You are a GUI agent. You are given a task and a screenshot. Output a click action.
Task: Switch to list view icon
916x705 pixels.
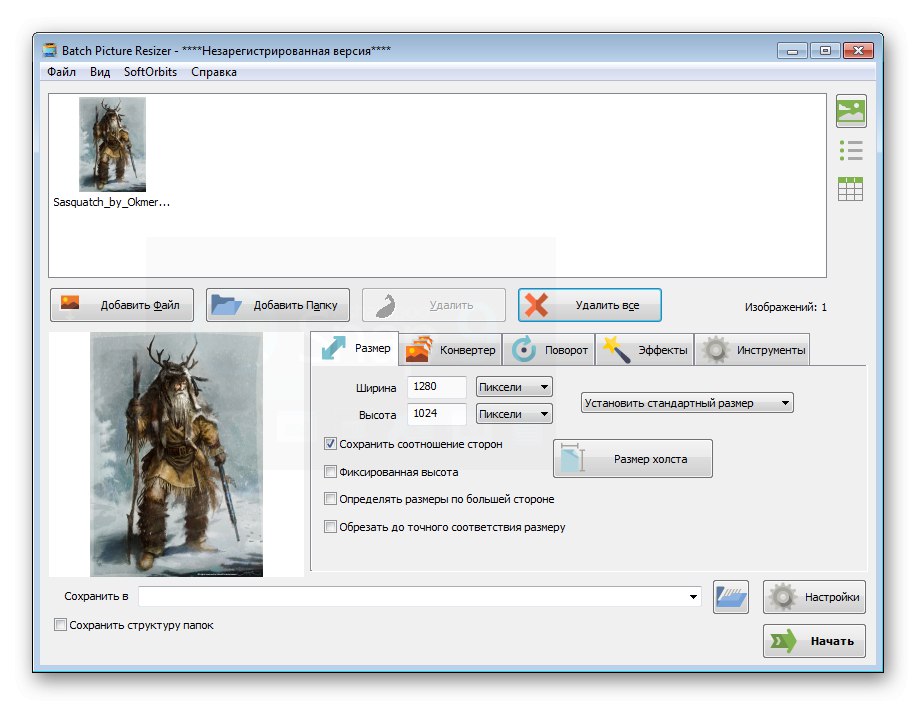[851, 151]
